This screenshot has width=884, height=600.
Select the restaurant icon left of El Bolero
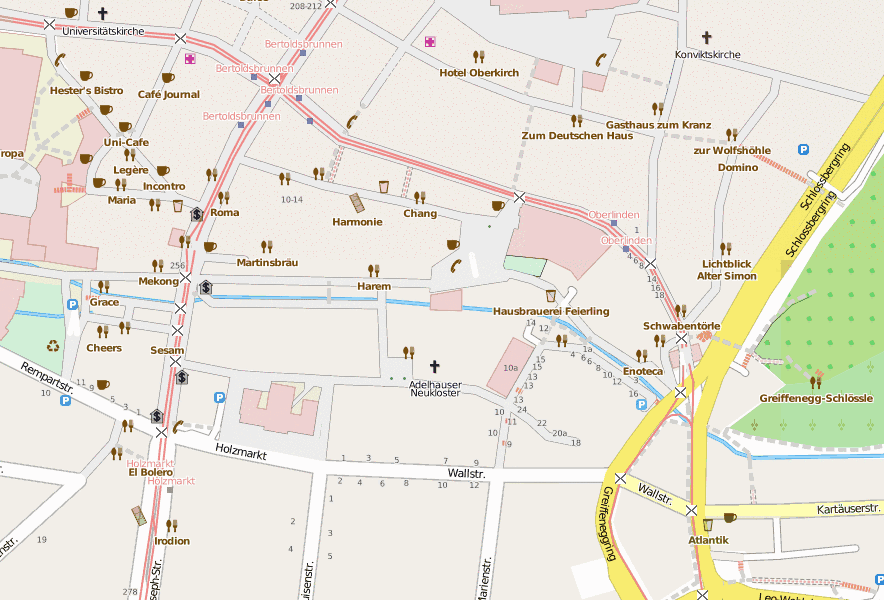(x=117, y=453)
